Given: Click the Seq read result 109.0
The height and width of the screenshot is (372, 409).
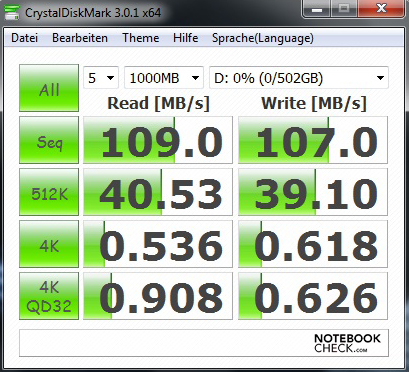Looking at the screenshot, I should [158, 140].
